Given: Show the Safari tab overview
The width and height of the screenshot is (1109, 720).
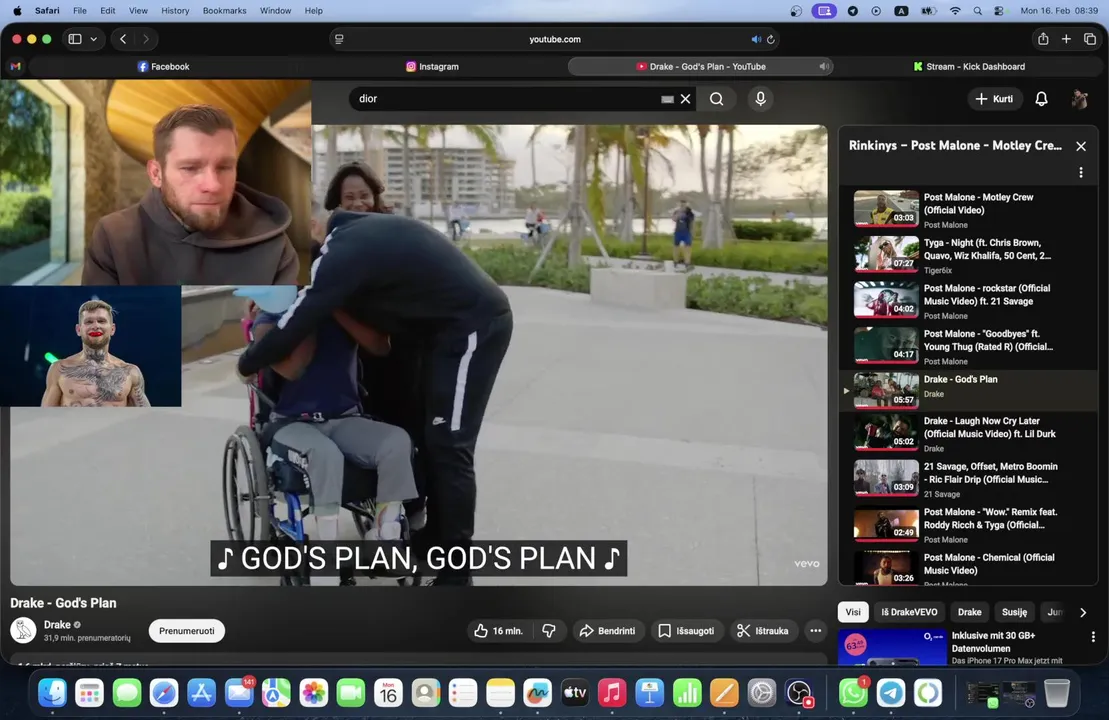Looking at the screenshot, I should pyautogui.click(x=1090, y=40).
